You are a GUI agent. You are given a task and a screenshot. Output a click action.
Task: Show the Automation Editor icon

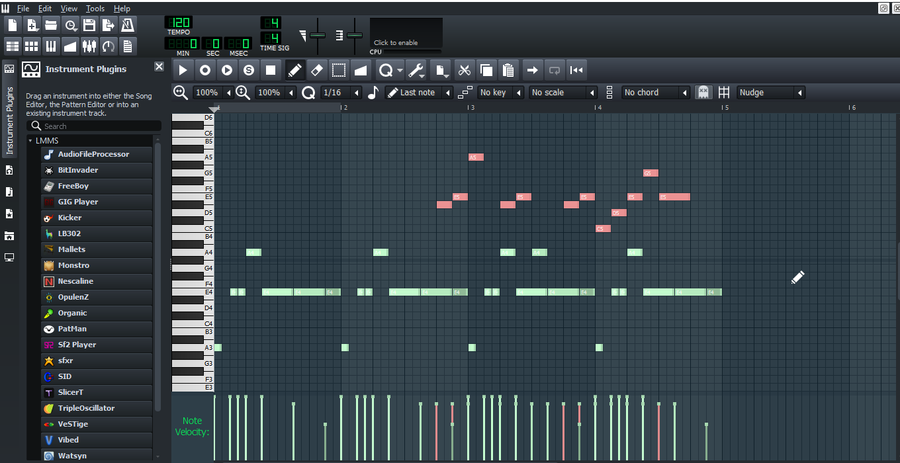tap(70, 46)
